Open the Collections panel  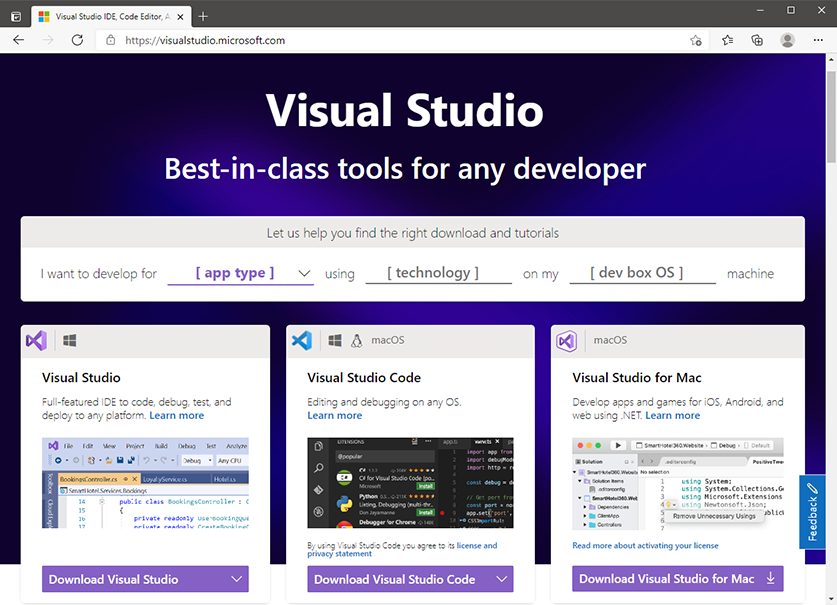757,40
